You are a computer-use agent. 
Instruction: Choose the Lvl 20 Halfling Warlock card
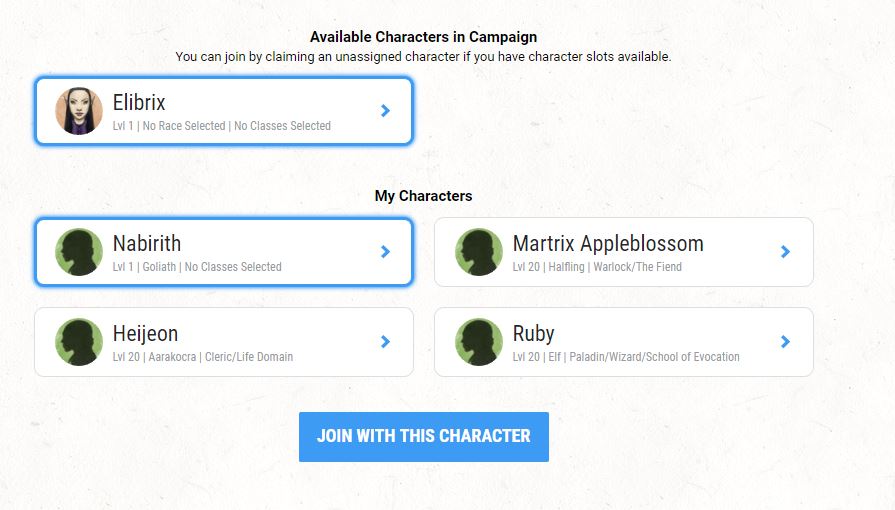tap(623, 252)
